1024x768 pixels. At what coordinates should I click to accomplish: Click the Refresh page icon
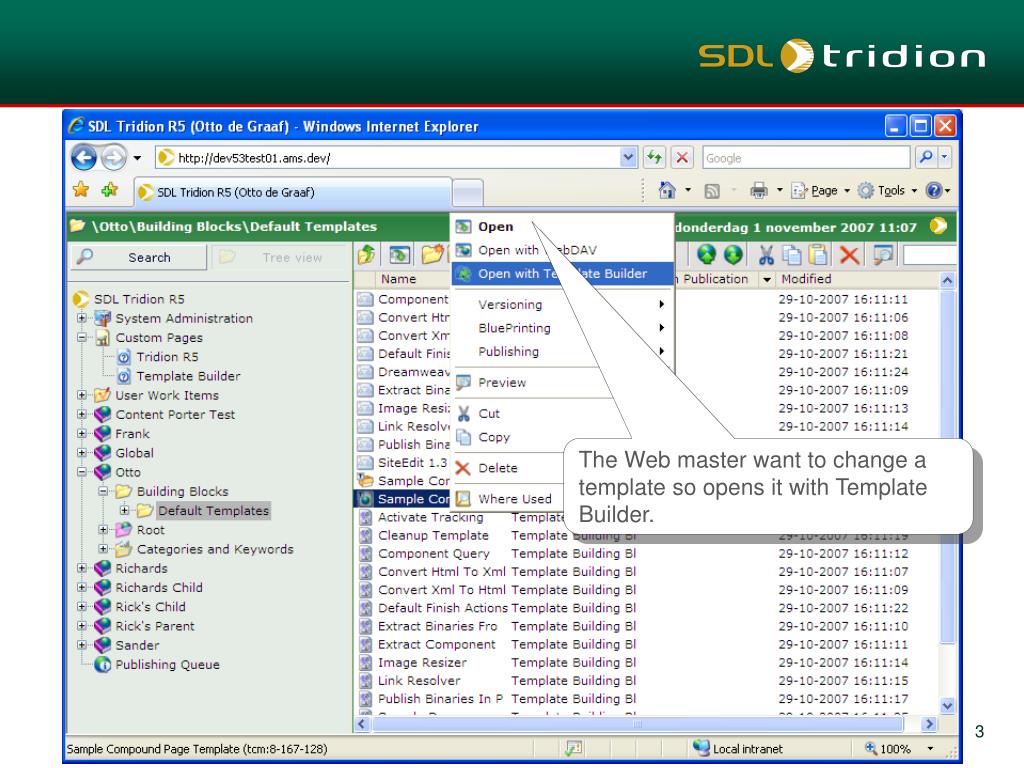click(654, 157)
